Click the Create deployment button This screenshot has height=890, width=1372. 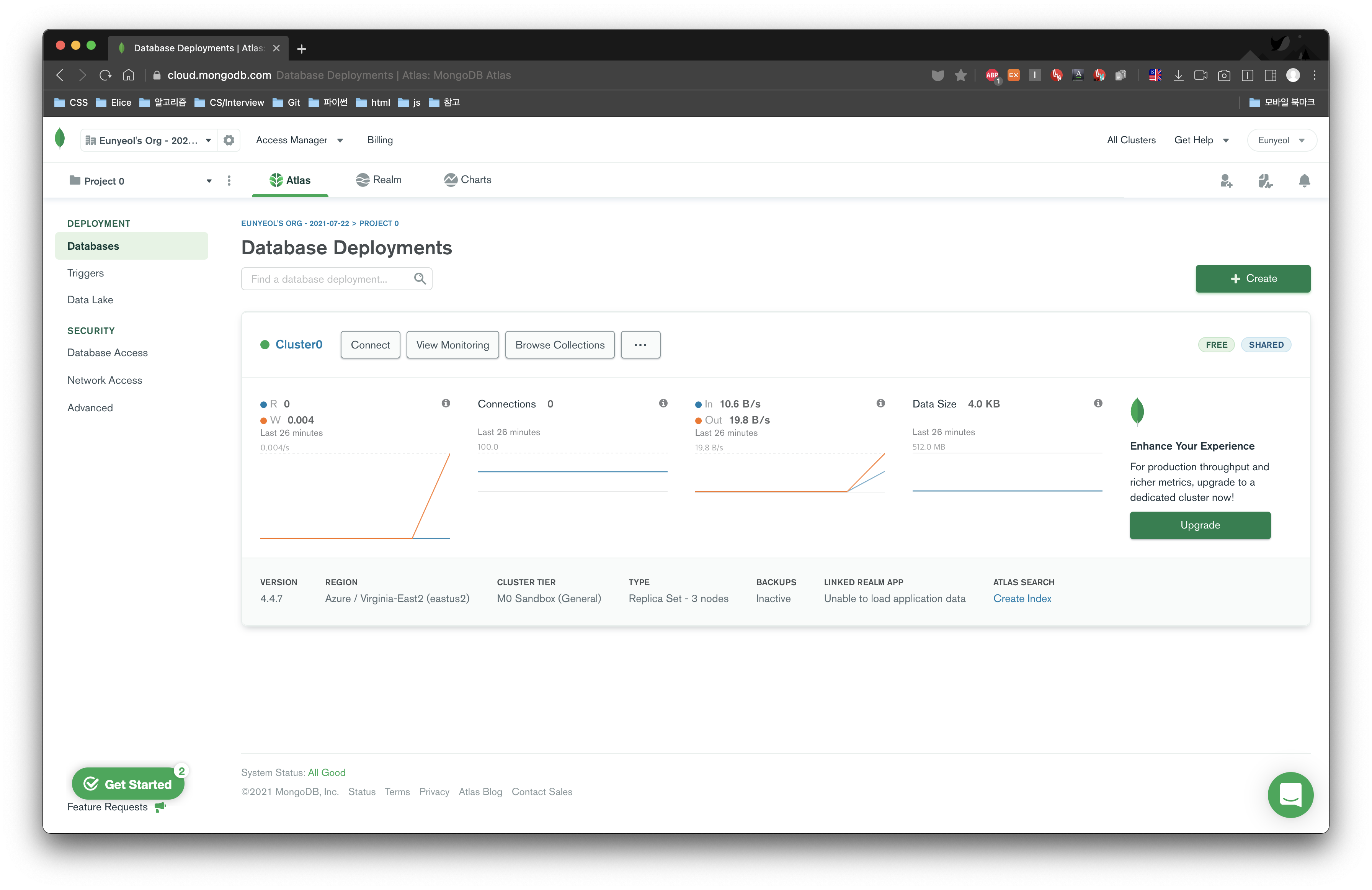point(1253,278)
